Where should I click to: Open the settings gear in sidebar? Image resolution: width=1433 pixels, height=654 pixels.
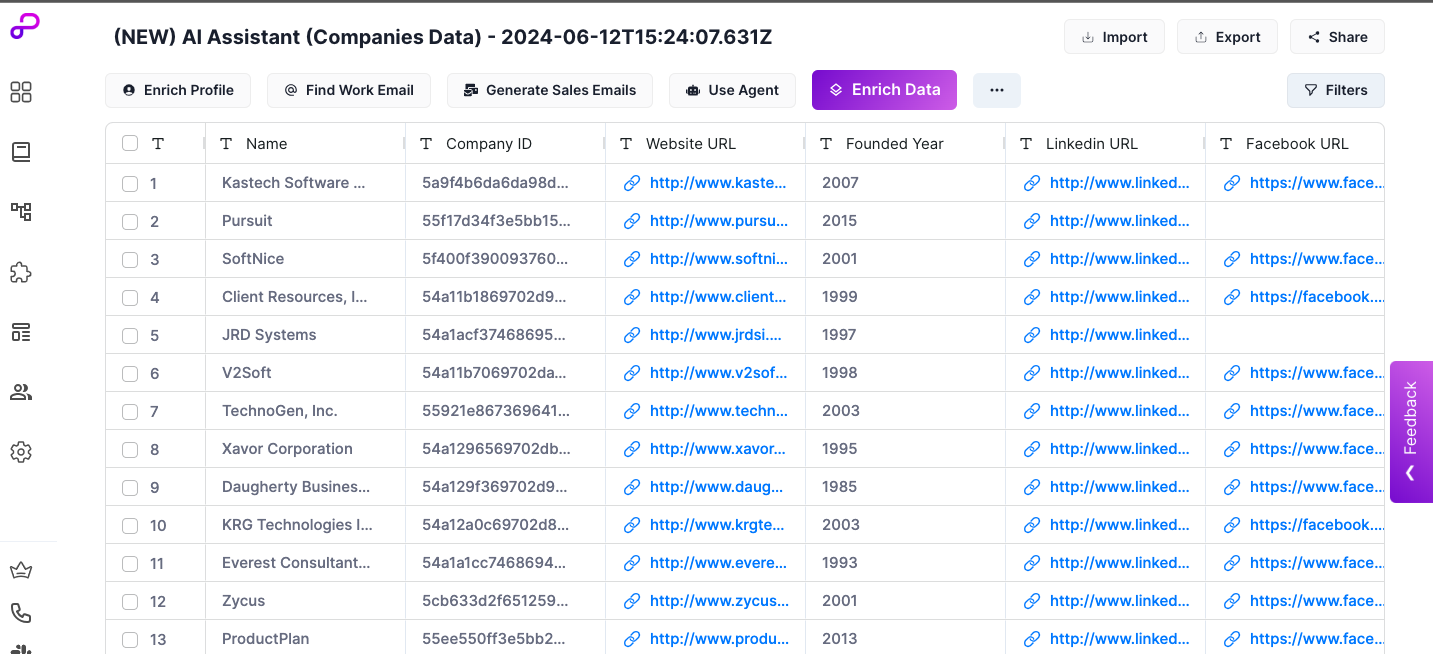[x=21, y=452]
